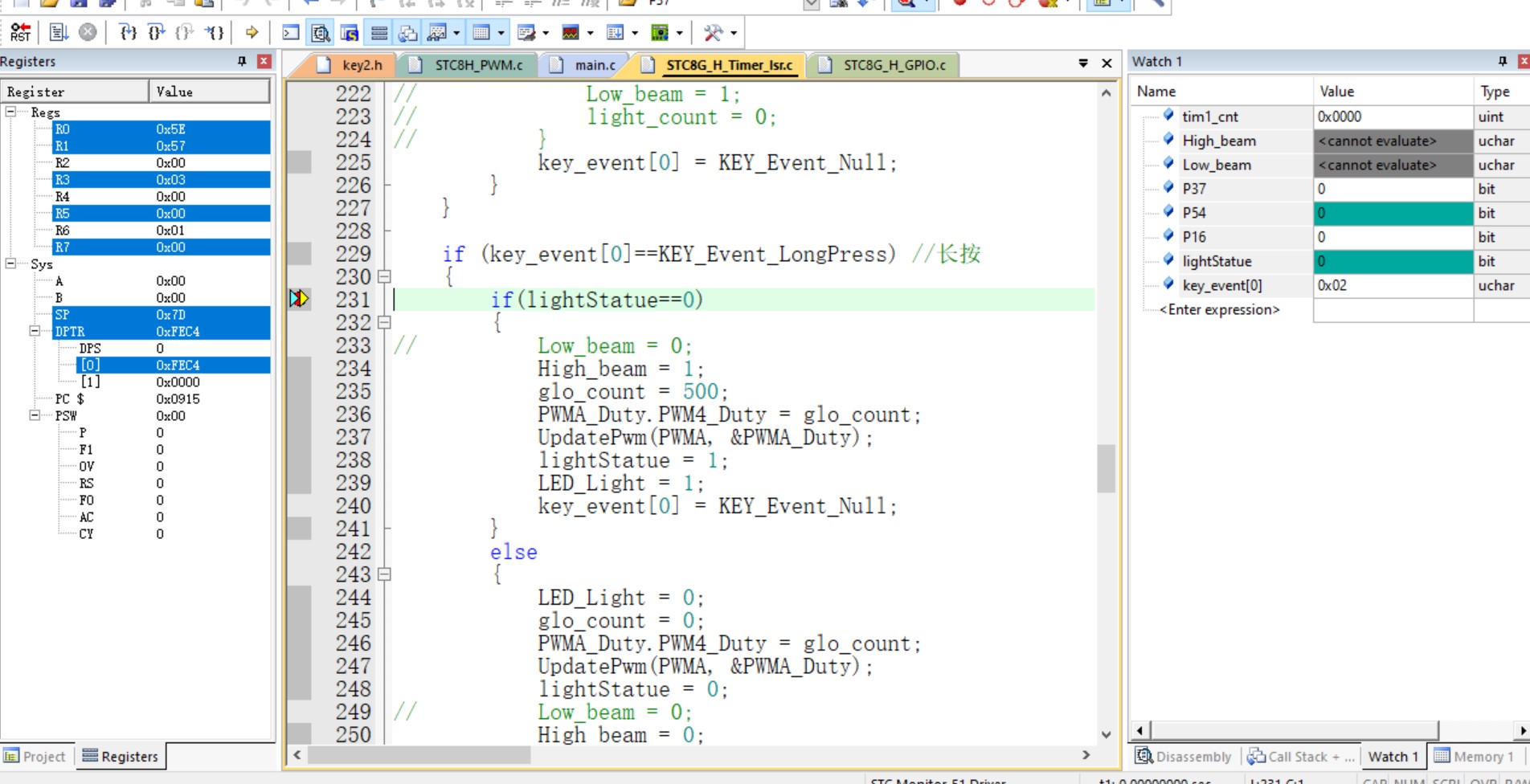Collapse the code block at line 230

pyautogui.click(x=384, y=277)
